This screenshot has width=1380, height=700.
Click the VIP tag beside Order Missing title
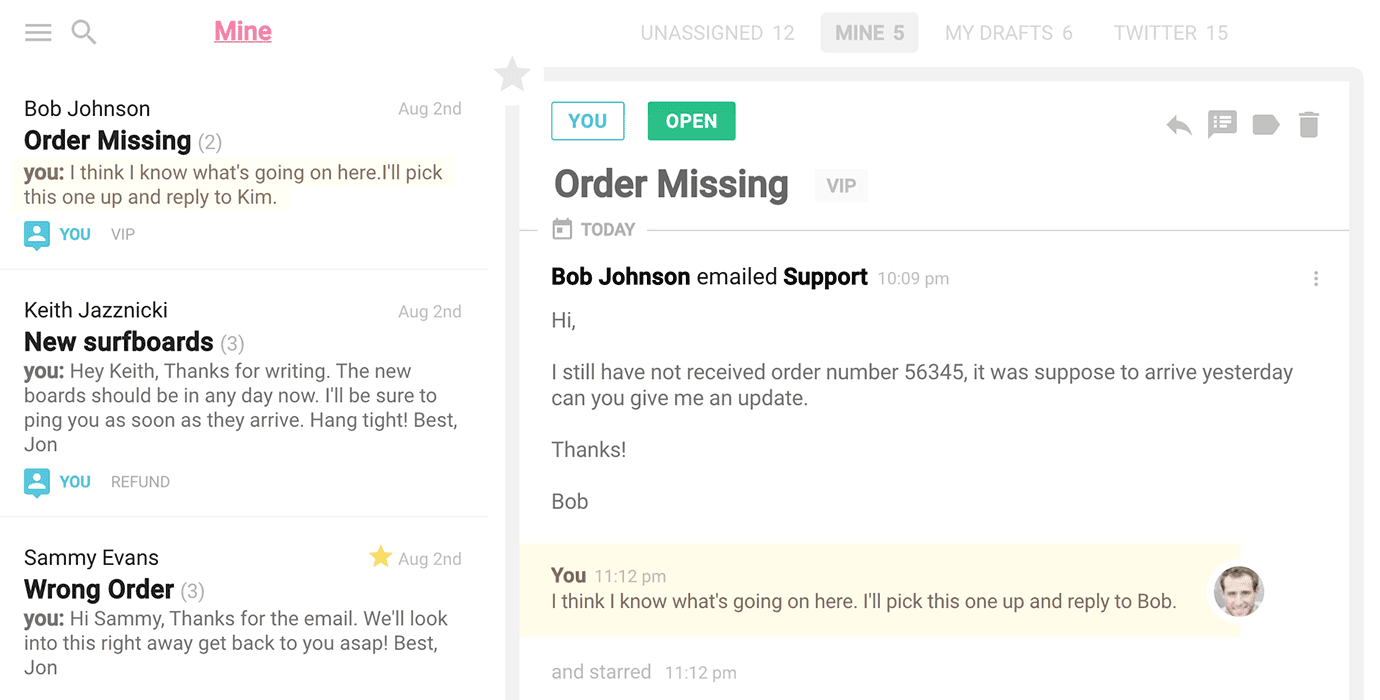pyautogui.click(x=841, y=186)
